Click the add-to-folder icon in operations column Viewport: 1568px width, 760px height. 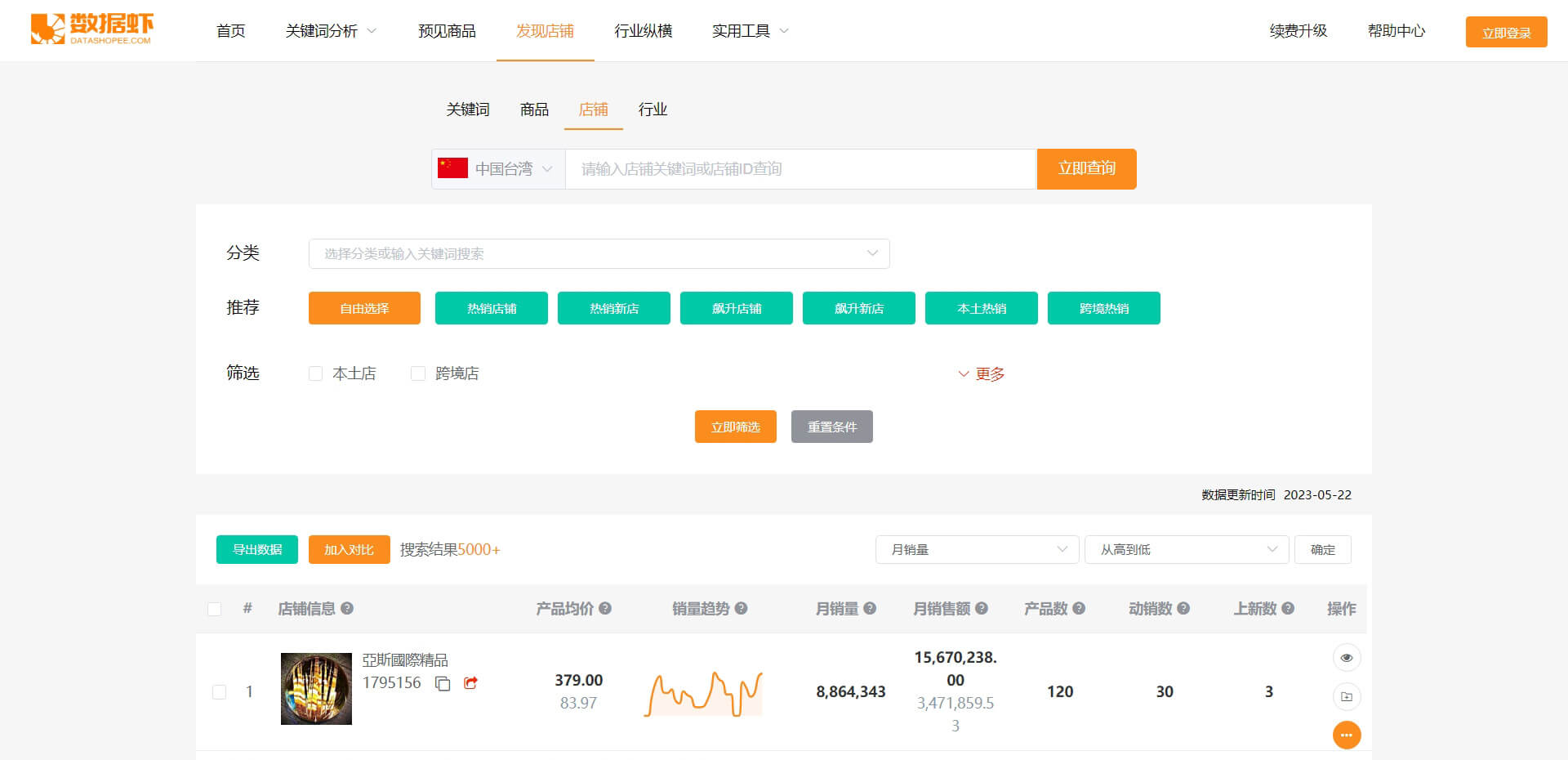coord(1347,696)
